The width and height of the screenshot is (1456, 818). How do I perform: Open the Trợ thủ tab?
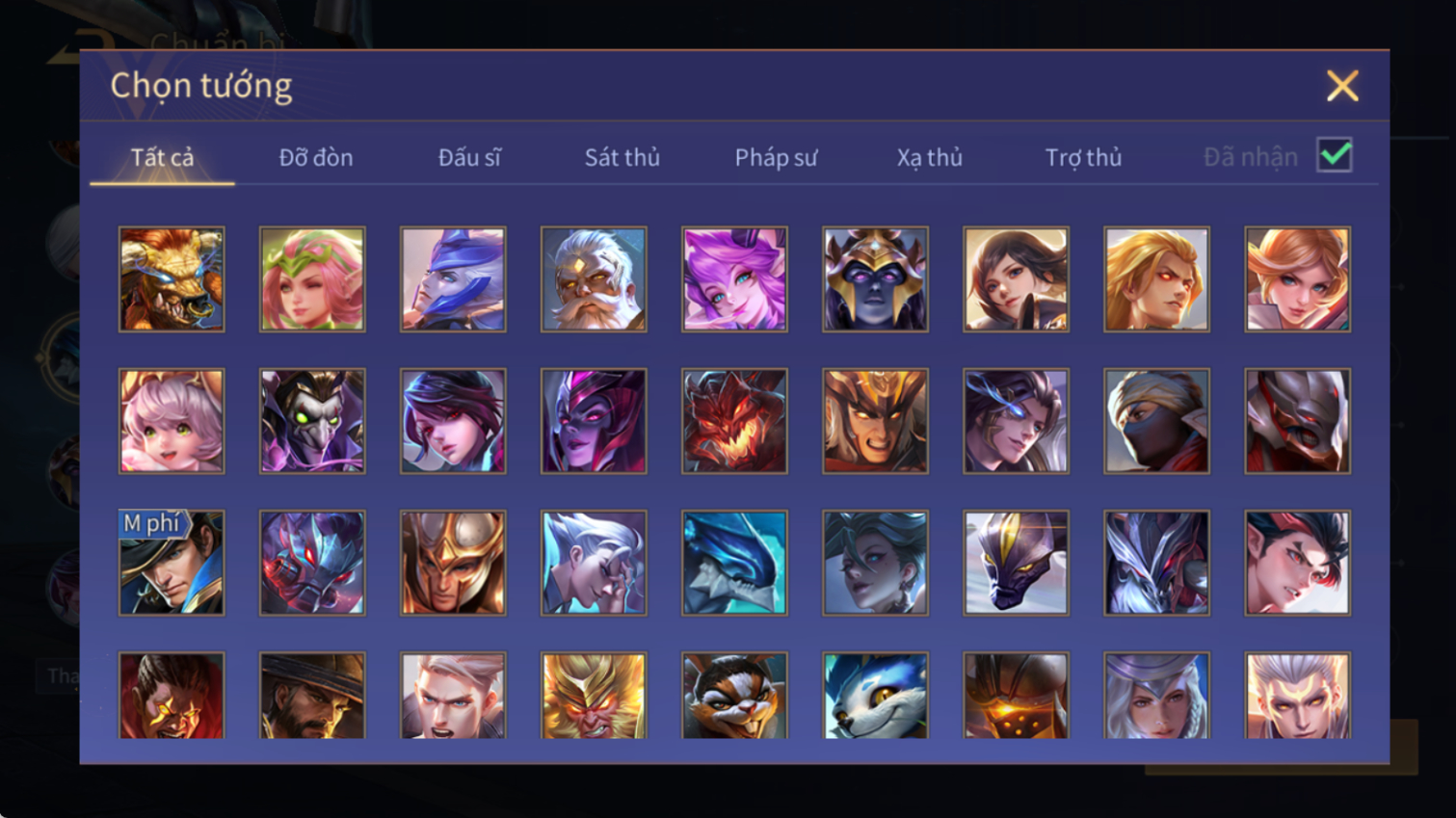(x=1083, y=157)
